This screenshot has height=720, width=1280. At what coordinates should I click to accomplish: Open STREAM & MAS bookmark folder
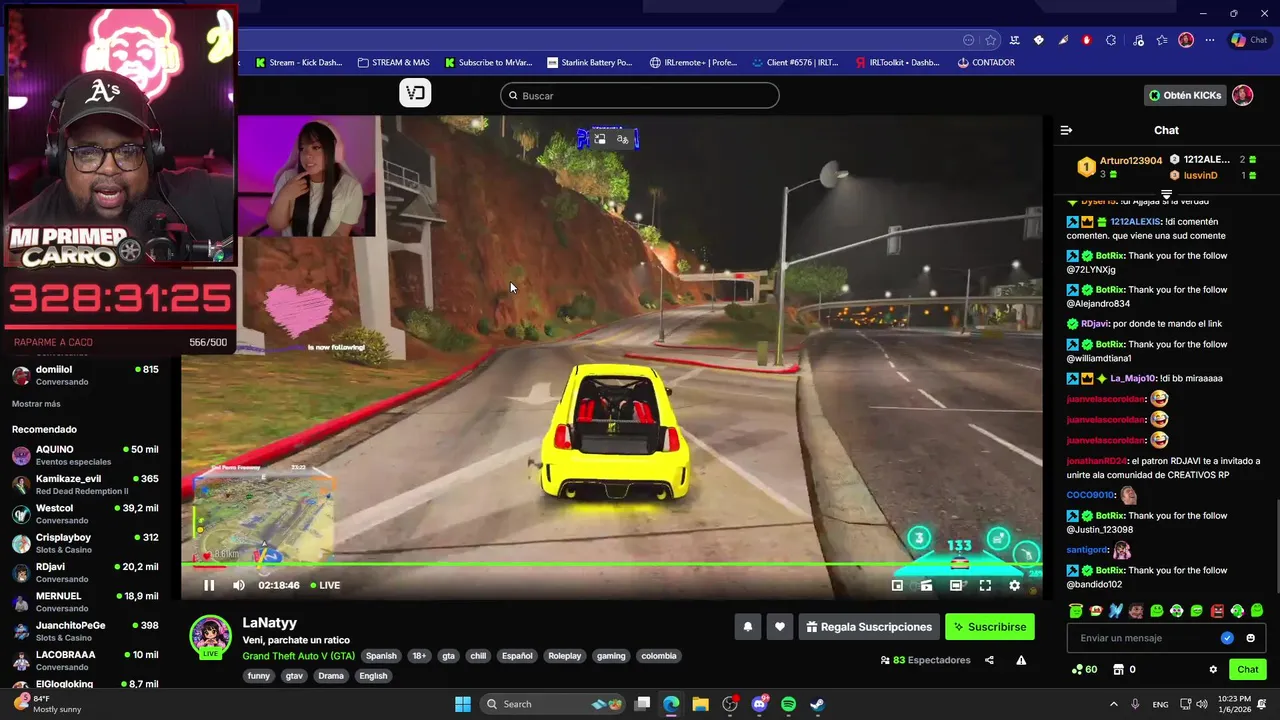[x=393, y=62]
